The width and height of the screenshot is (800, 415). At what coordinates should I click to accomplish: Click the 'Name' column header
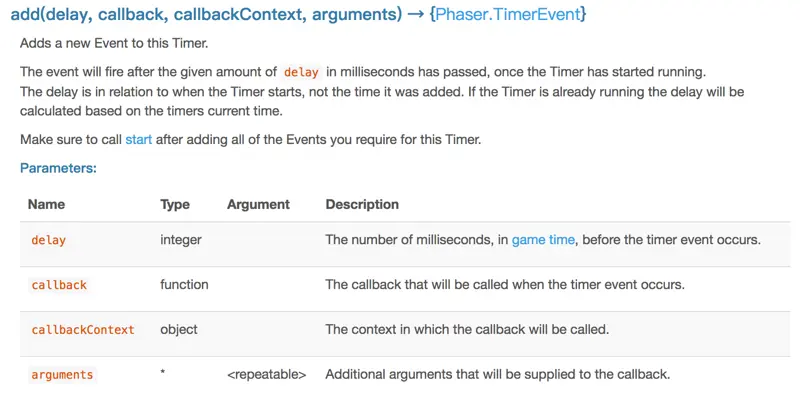click(x=46, y=204)
